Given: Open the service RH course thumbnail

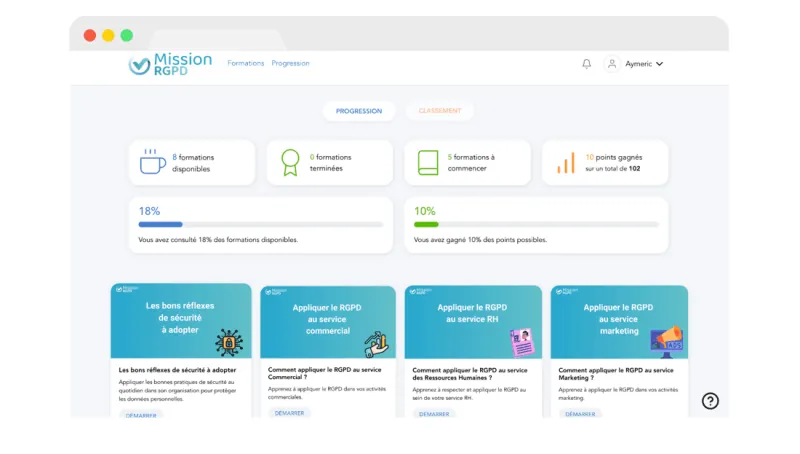Looking at the screenshot, I should (x=473, y=322).
